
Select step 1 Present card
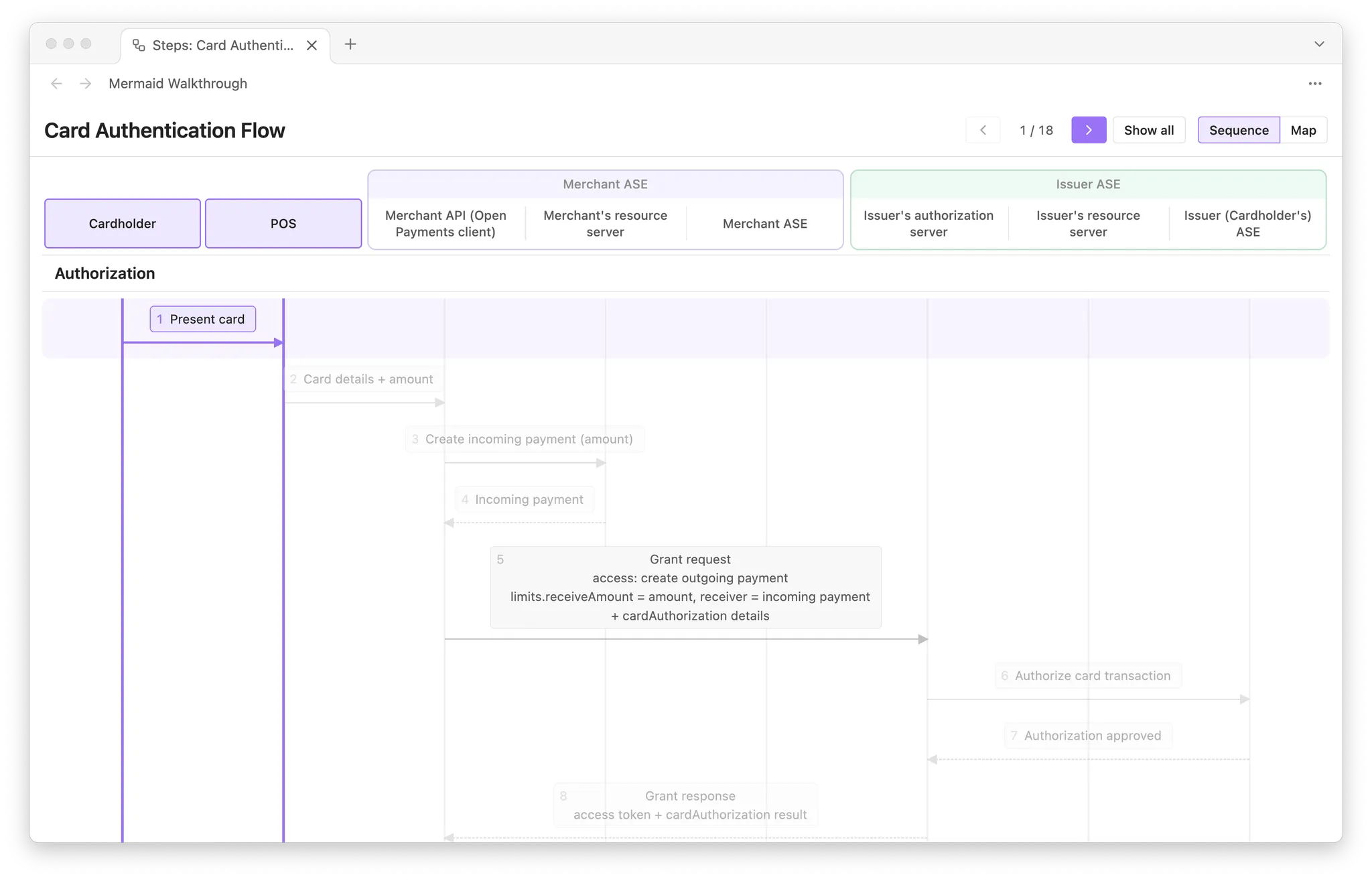202,320
